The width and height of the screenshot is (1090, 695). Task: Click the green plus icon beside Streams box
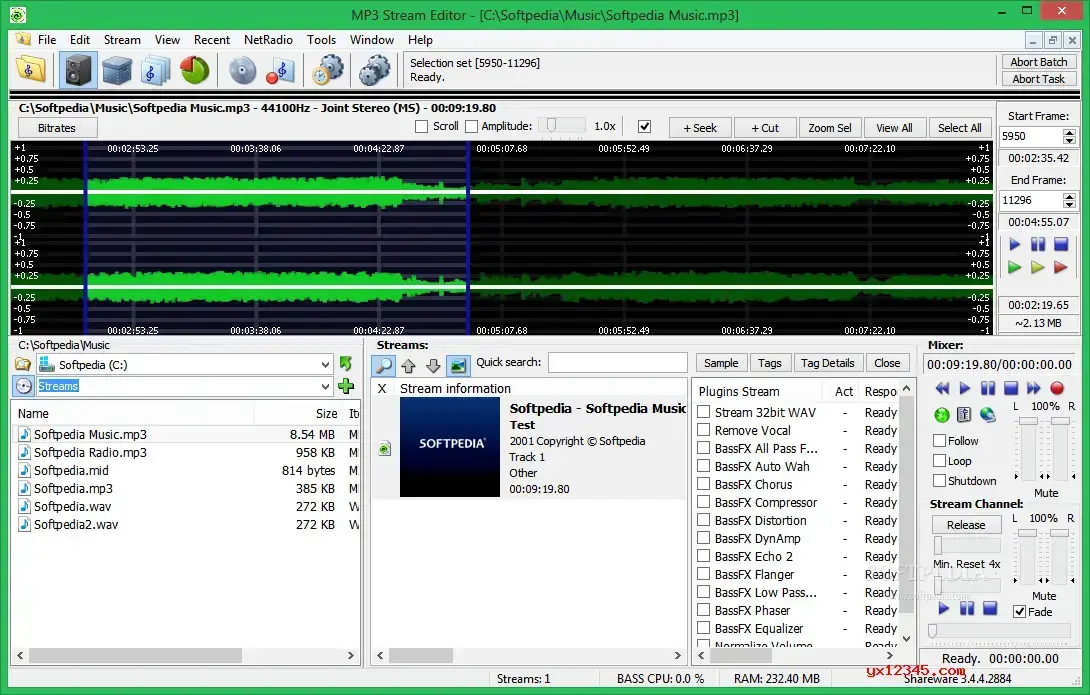(346, 386)
